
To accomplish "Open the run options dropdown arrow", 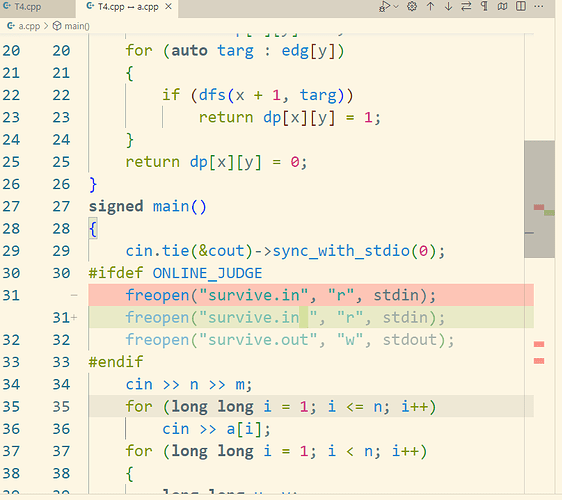I will coord(396,6).
